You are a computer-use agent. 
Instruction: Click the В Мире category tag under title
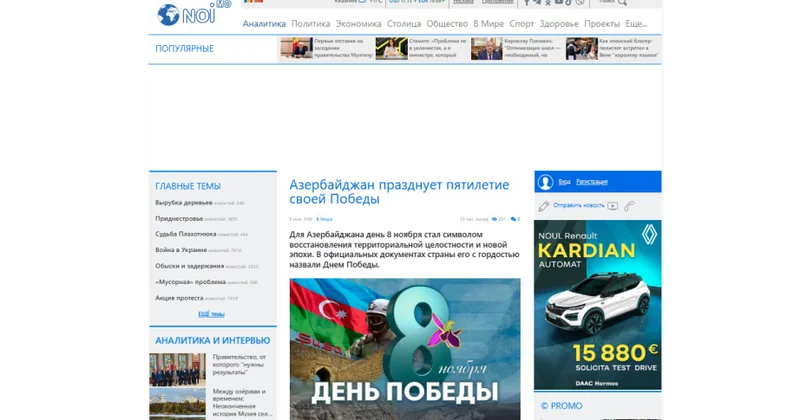tap(324, 219)
